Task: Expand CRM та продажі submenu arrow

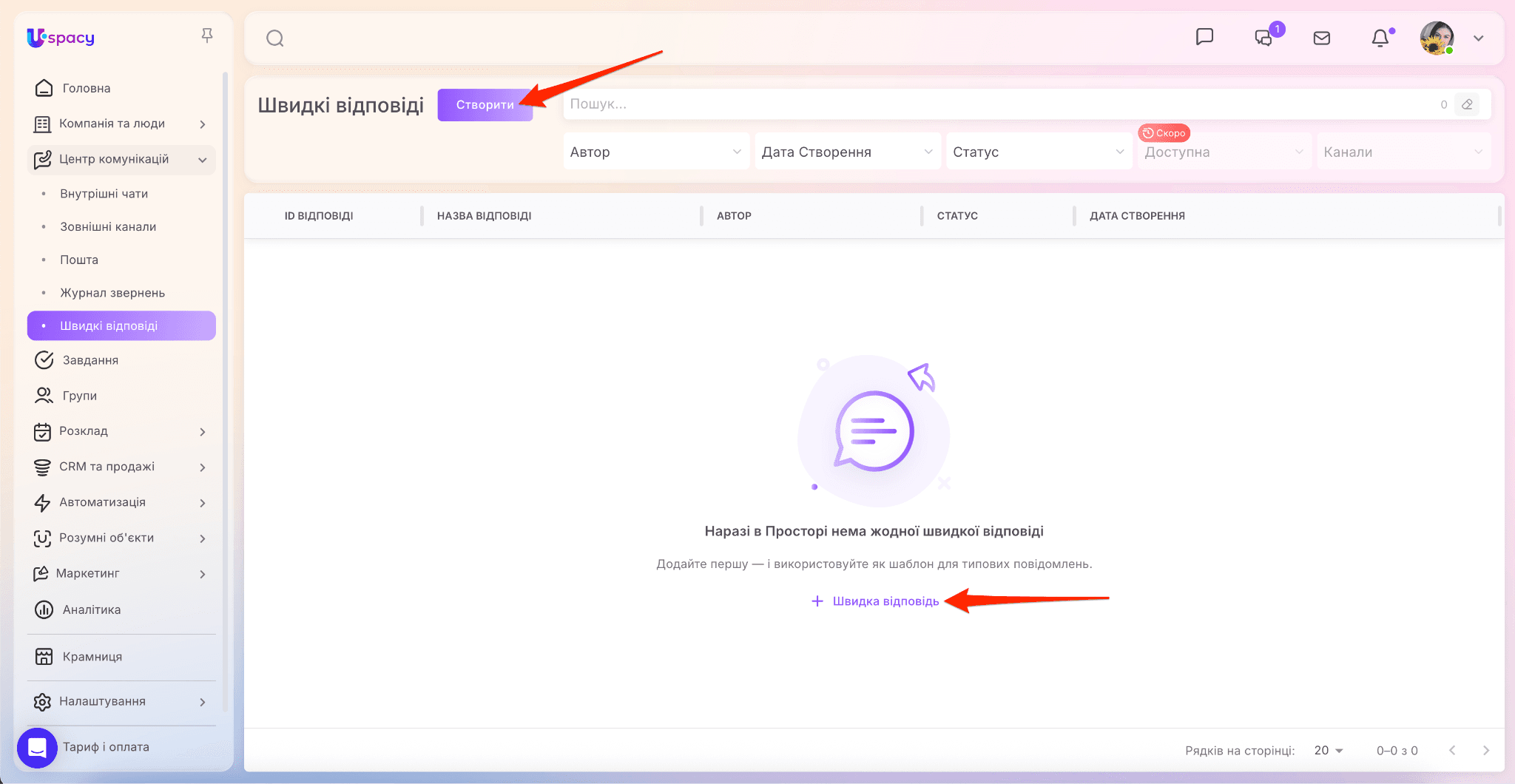Action: tap(203, 467)
